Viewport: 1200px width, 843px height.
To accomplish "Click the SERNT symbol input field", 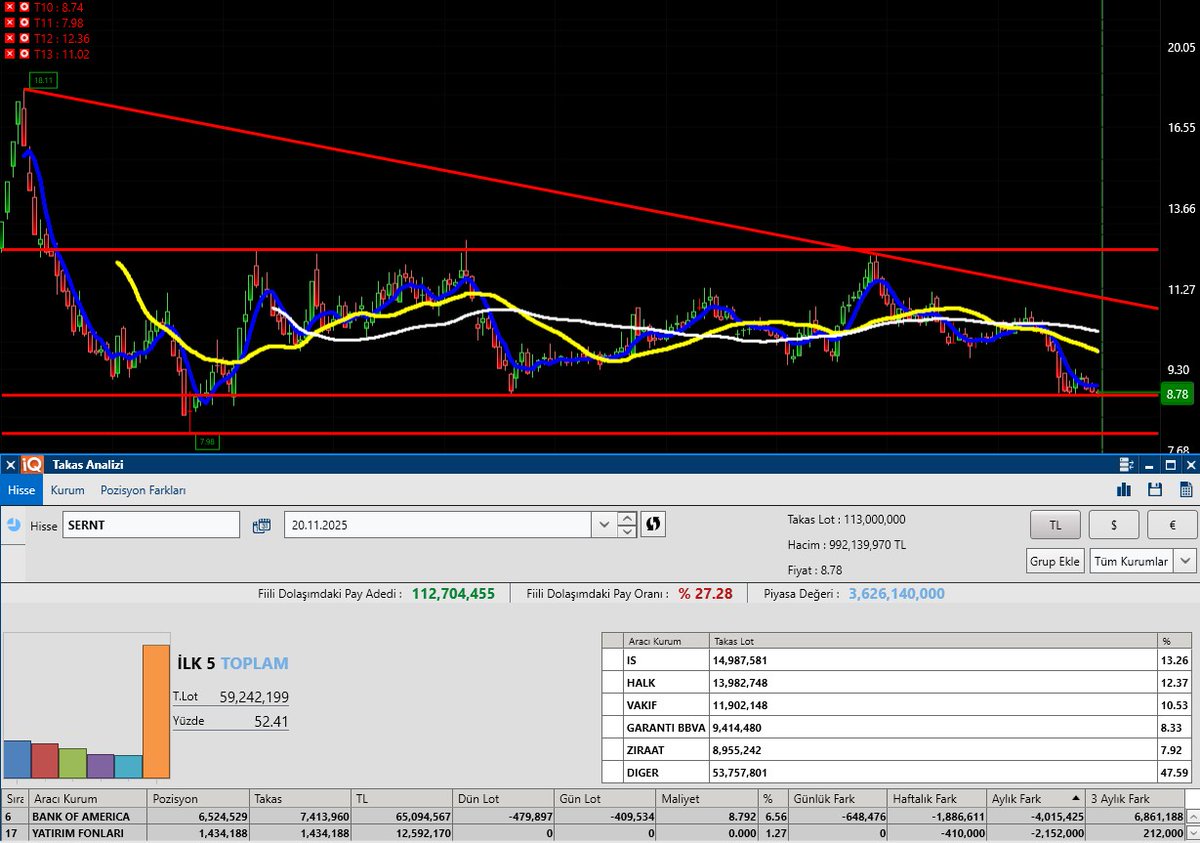I will pos(150,525).
